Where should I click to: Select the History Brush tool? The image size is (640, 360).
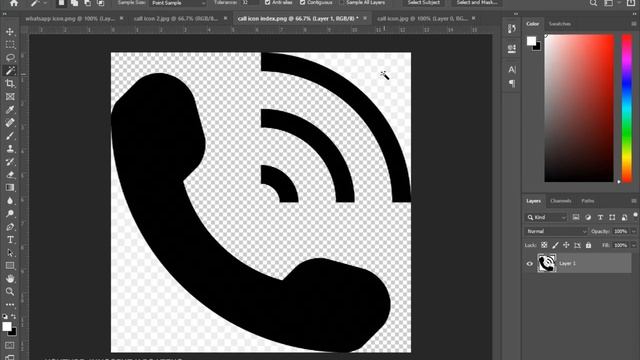click(x=10, y=162)
